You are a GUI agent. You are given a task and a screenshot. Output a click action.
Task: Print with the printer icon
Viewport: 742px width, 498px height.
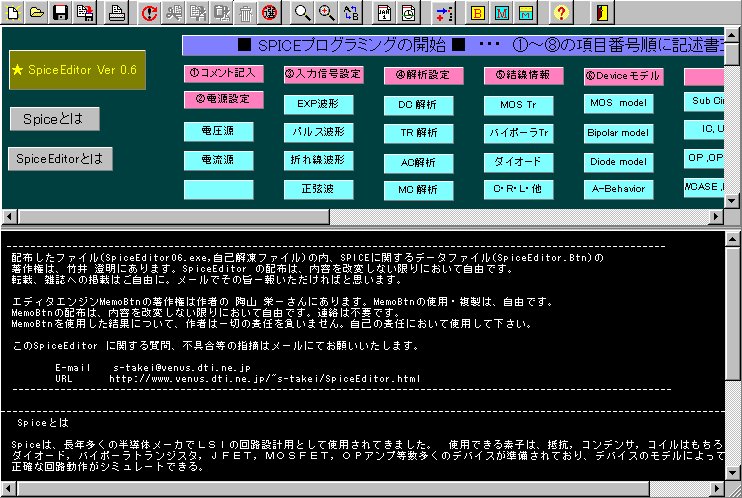[x=116, y=13]
